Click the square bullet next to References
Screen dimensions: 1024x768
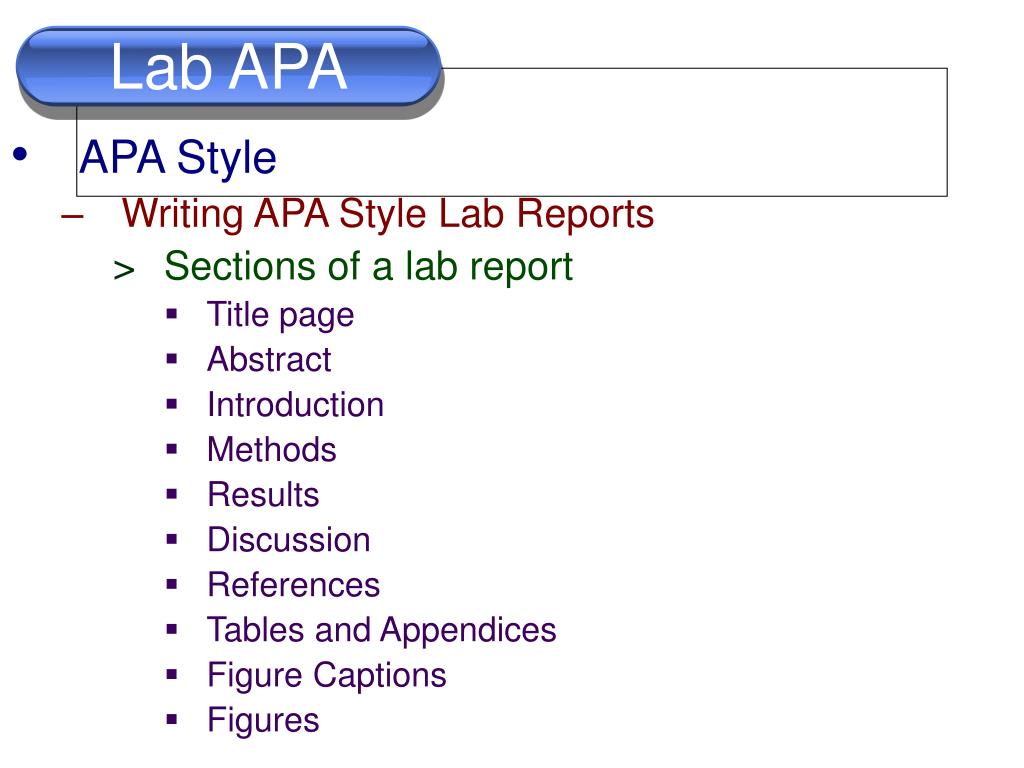tap(172, 584)
